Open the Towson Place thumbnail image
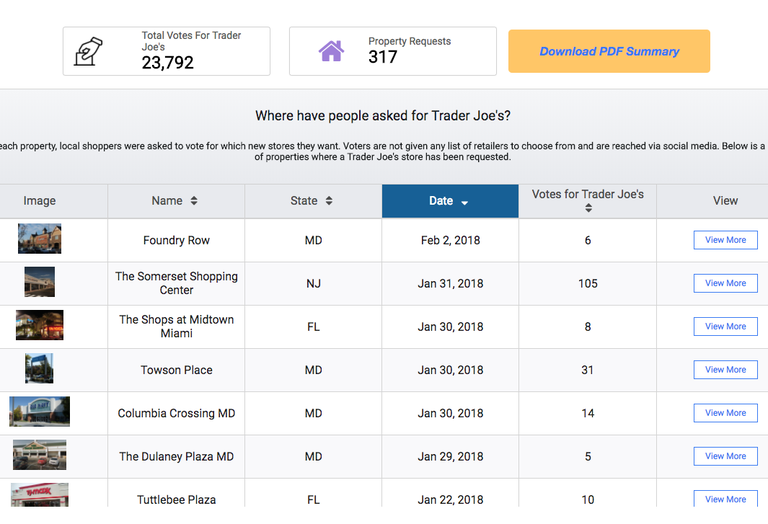This screenshot has height=524, width=768. pyautogui.click(x=39, y=368)
